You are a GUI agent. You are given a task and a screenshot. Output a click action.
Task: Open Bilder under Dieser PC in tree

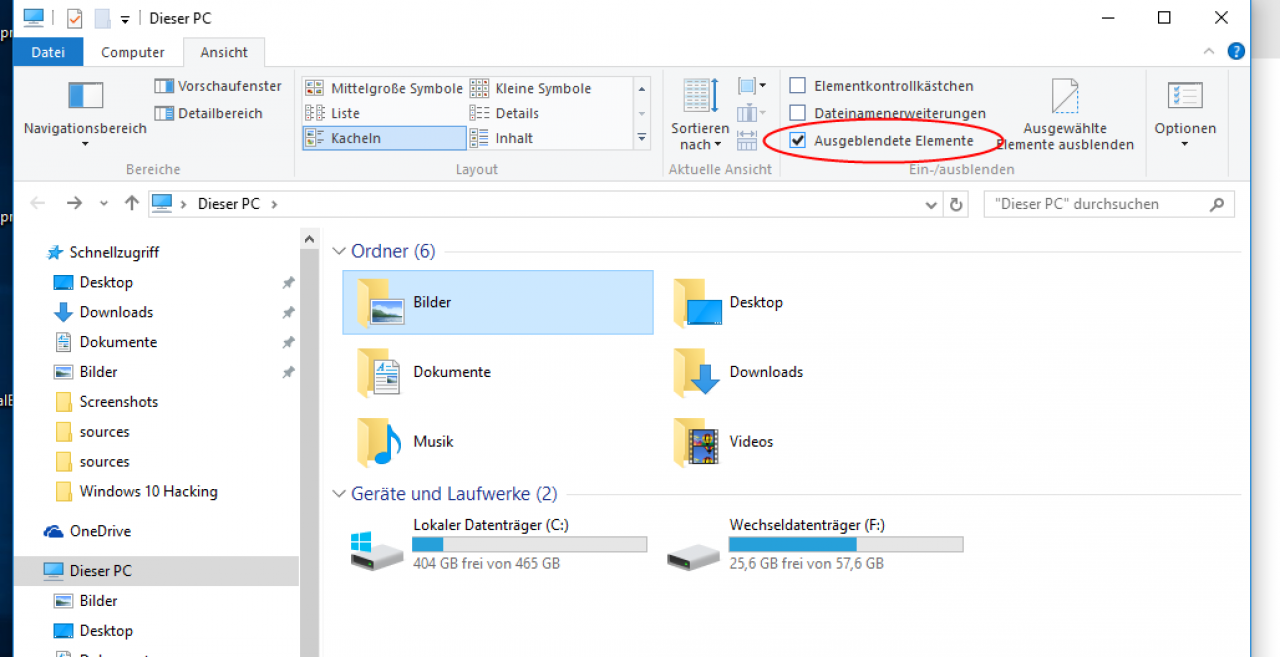pyautogui.click(x=98, y=601)
